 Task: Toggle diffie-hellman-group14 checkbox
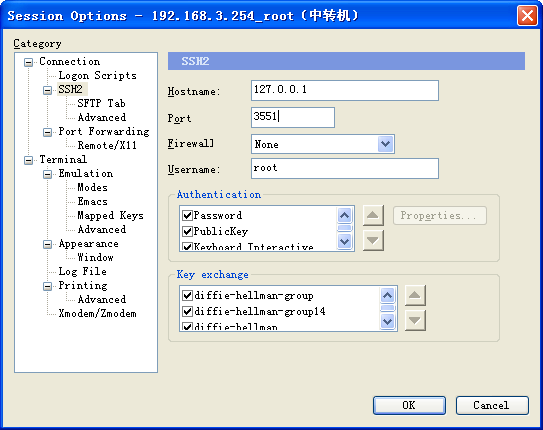(x=187, y=311)
